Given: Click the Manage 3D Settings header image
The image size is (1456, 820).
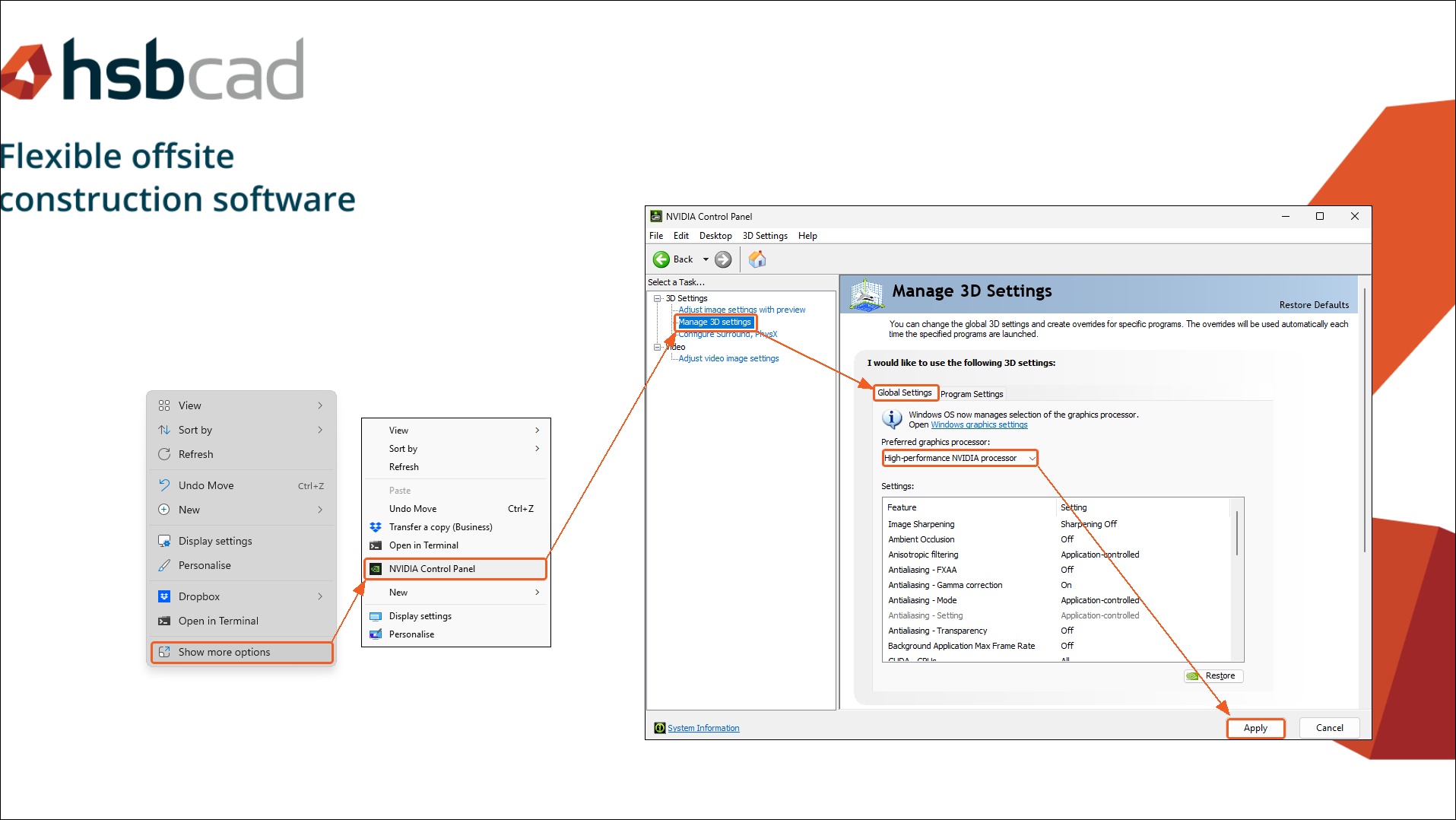Looking at the screenshot, I should (x=866, y=294).
